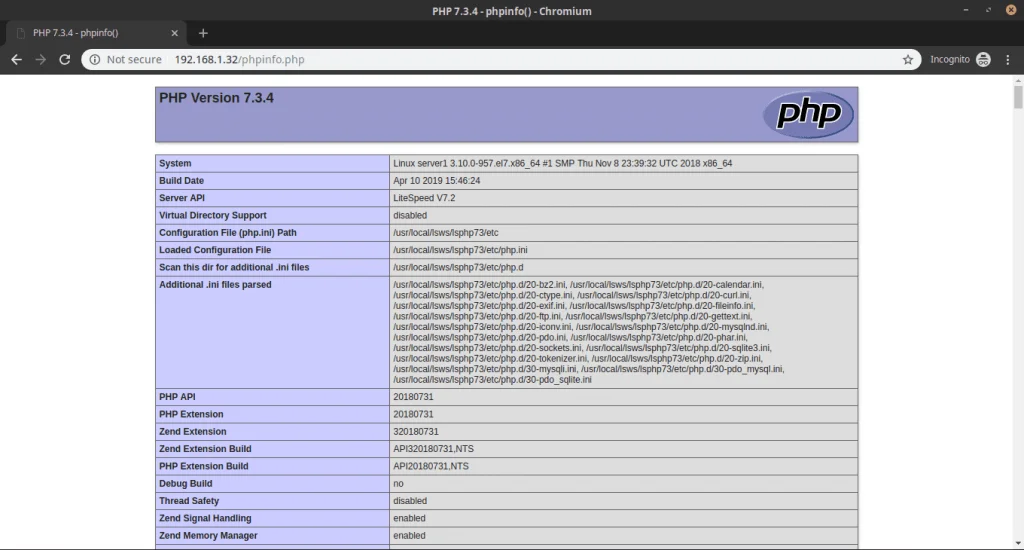
Task: Open the Not secure site information icon
Action: click(95, 60)
